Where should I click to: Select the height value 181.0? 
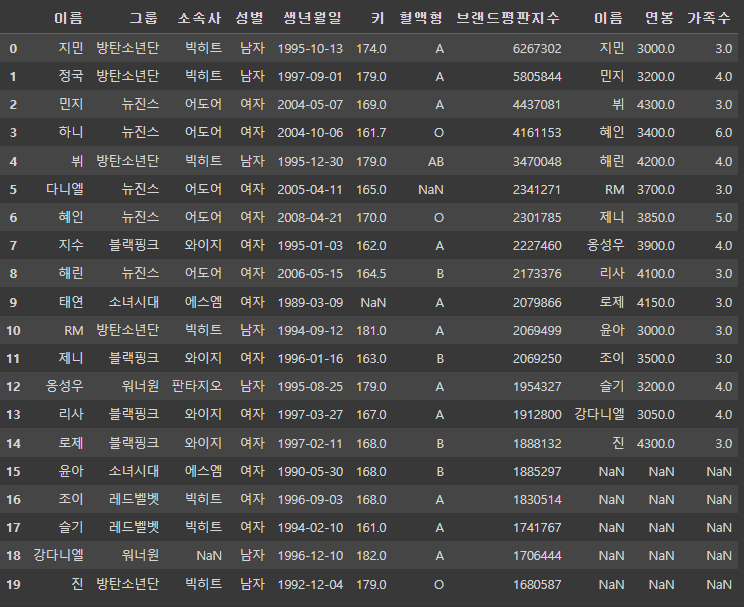pos(371,331)
